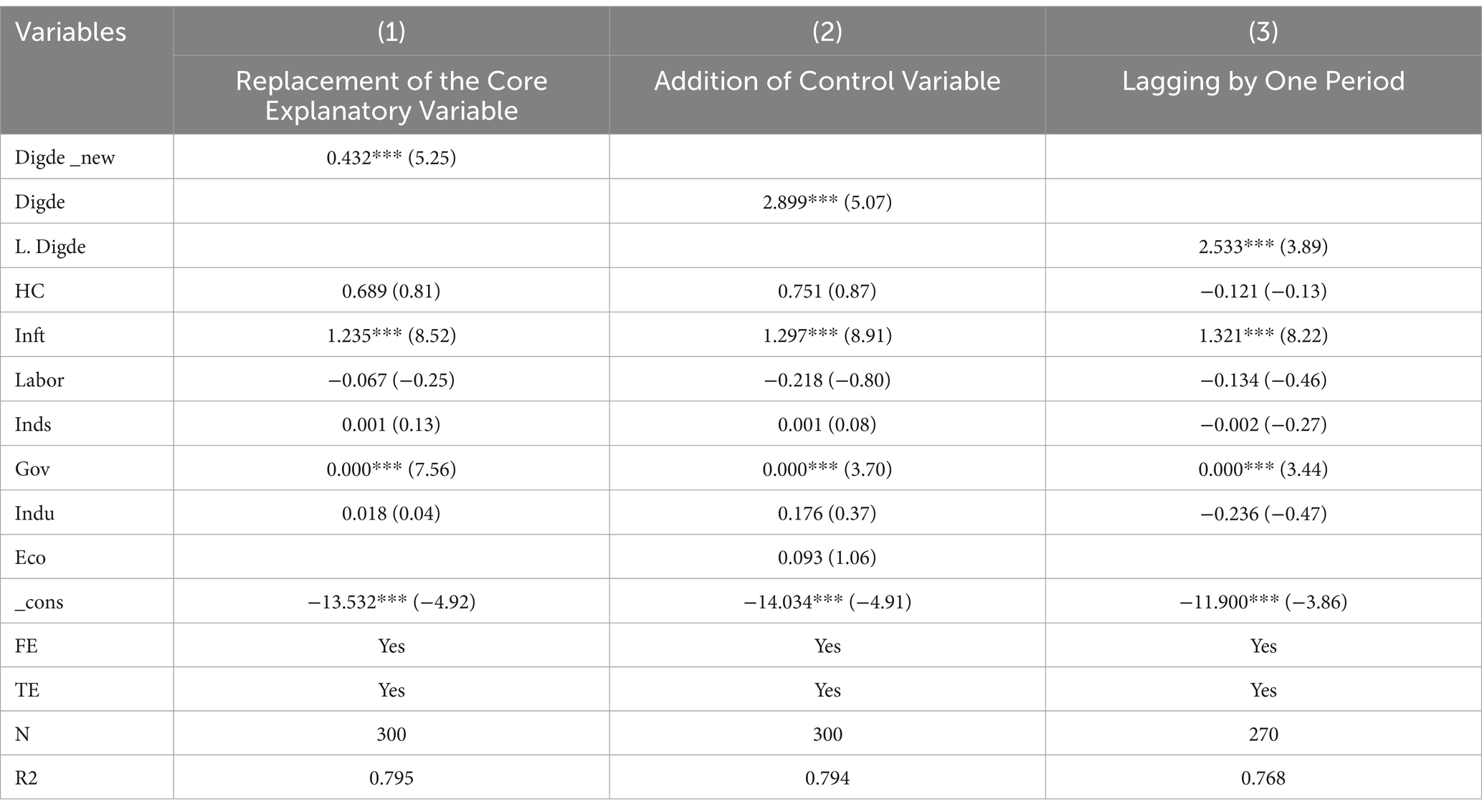Click the 'Replacement of the Core Explanatory Variable' heading

coord(391,95)
